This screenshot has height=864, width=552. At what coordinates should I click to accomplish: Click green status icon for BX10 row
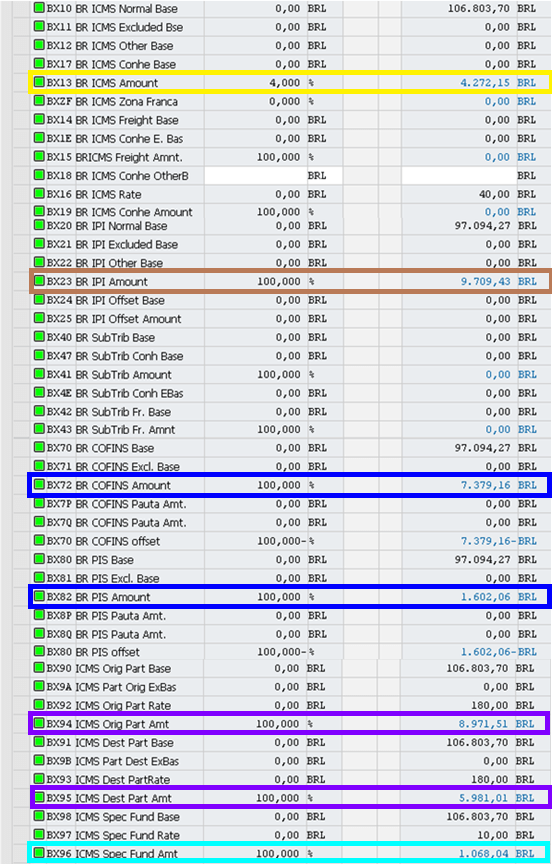(39, 8)
